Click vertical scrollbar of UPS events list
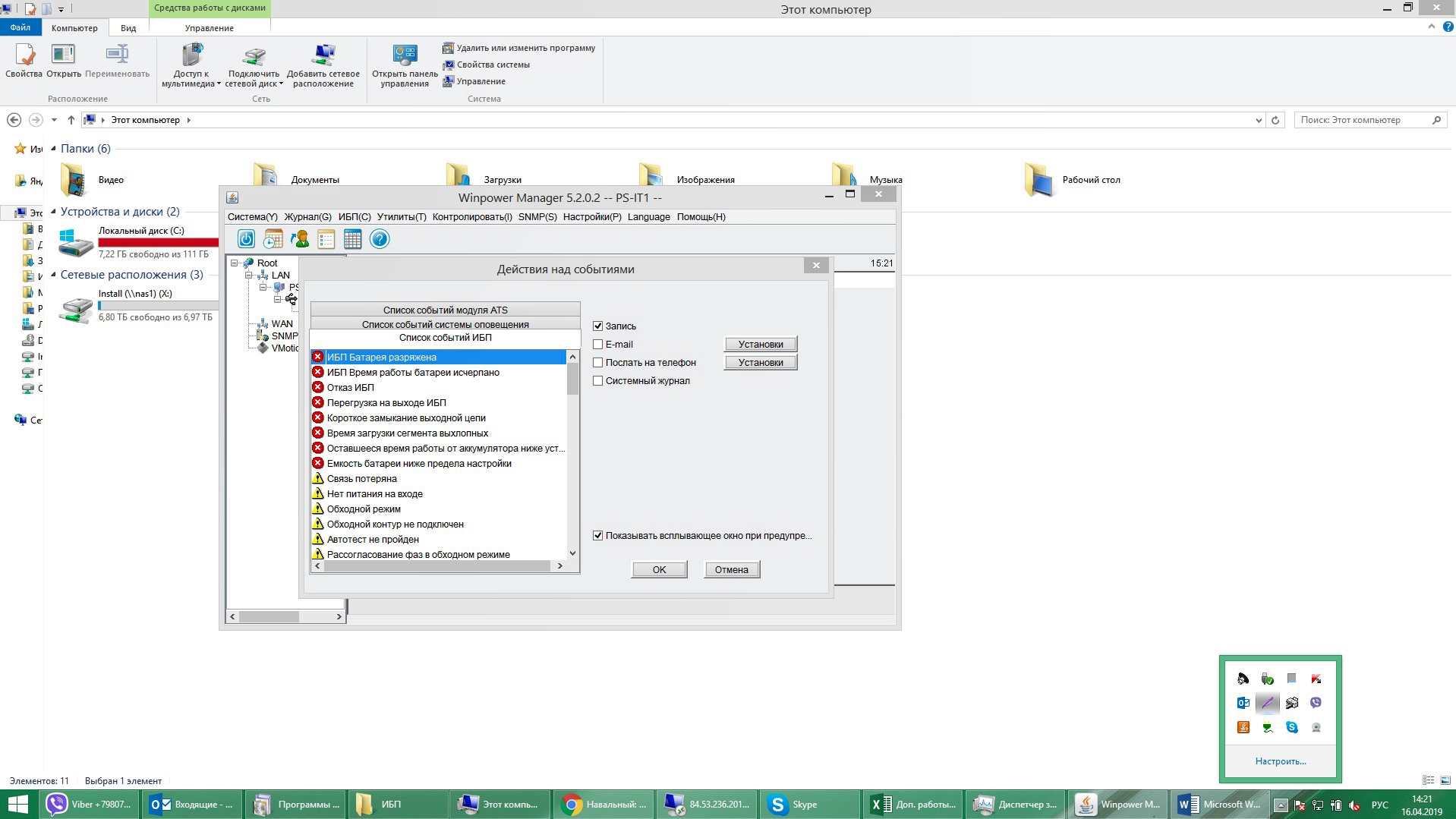 click(573, 455)
